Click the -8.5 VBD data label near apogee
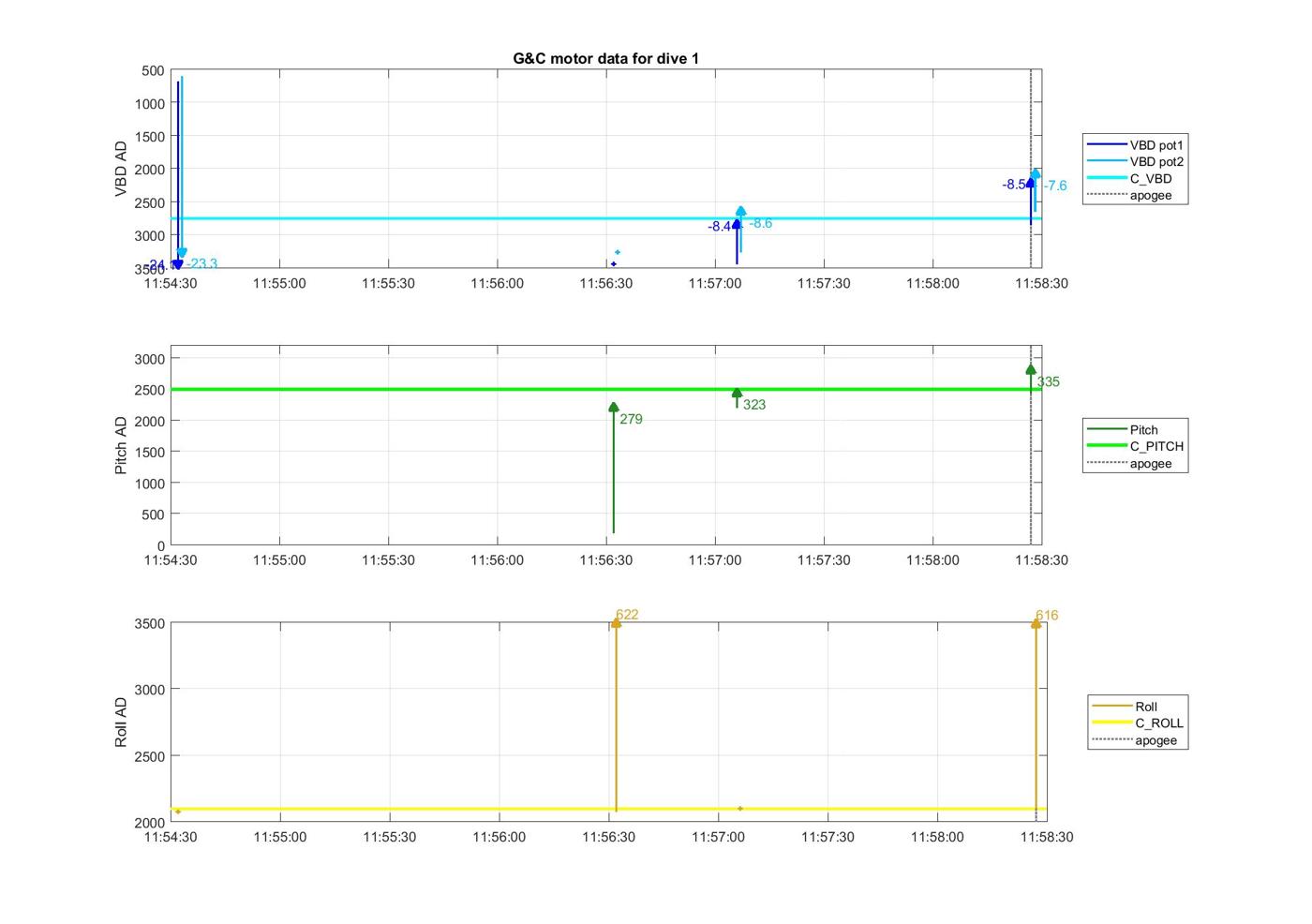The width and height of the screenshot is (1312, 924). tap(1014, 185)
